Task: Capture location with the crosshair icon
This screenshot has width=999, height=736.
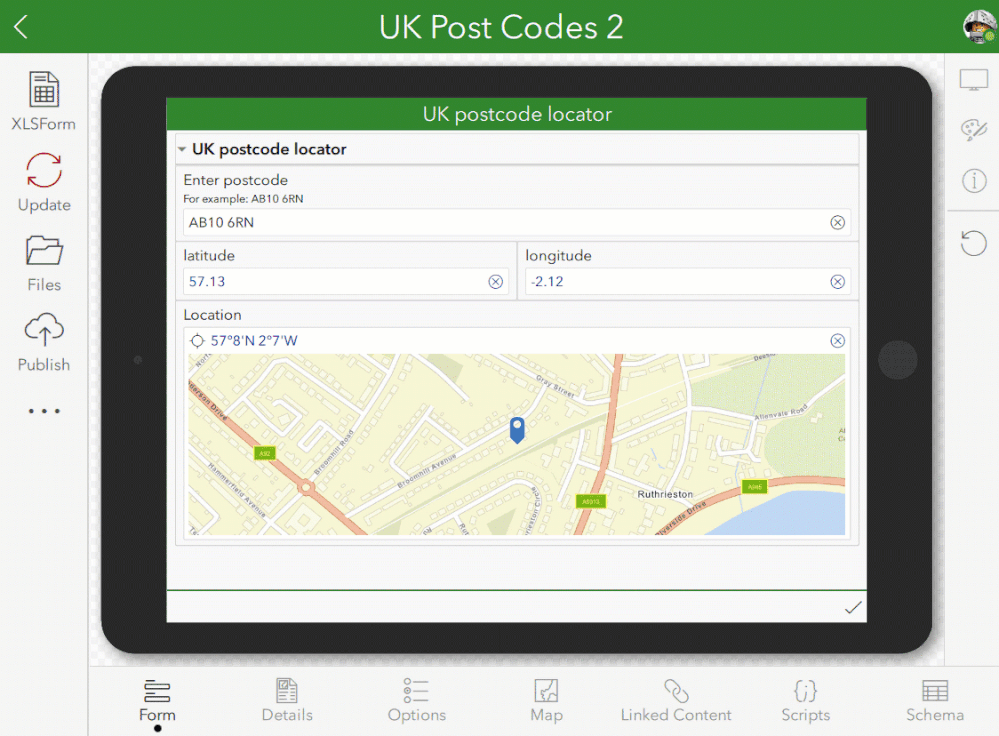Action: (197, 341)
